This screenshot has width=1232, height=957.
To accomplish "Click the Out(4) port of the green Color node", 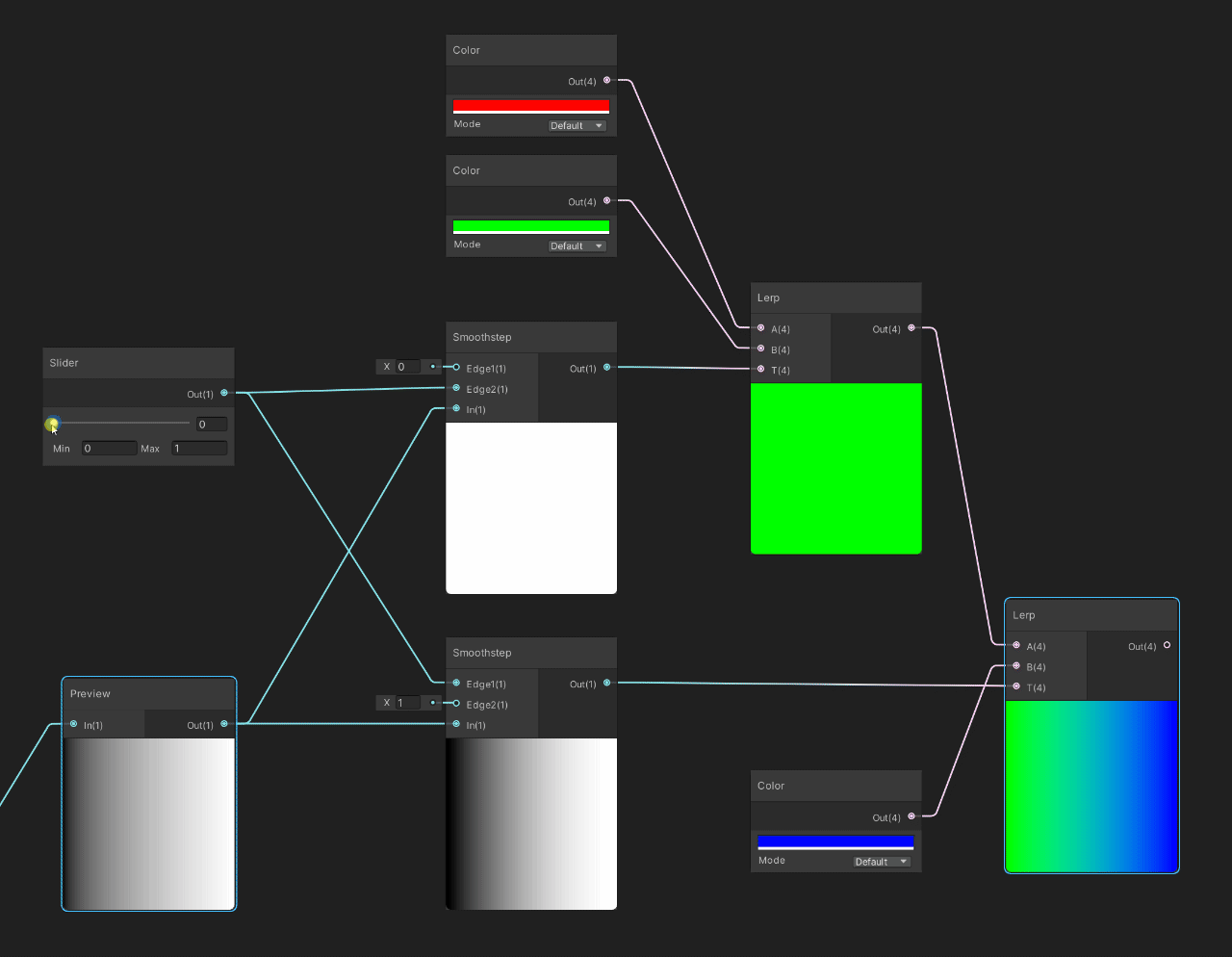I will click(606, 201).
